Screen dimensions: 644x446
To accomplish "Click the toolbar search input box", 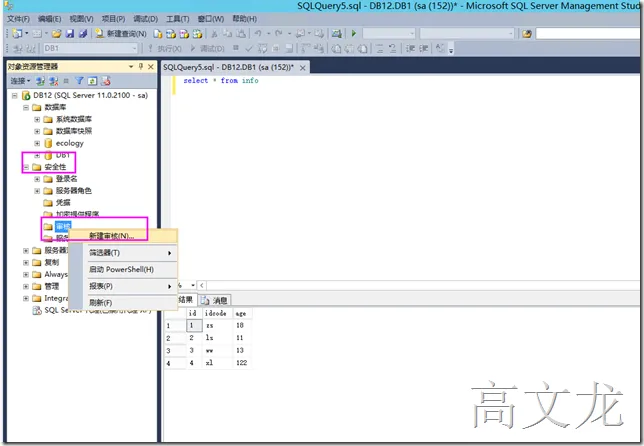I will pyautogui.click(x=588, y=33).
